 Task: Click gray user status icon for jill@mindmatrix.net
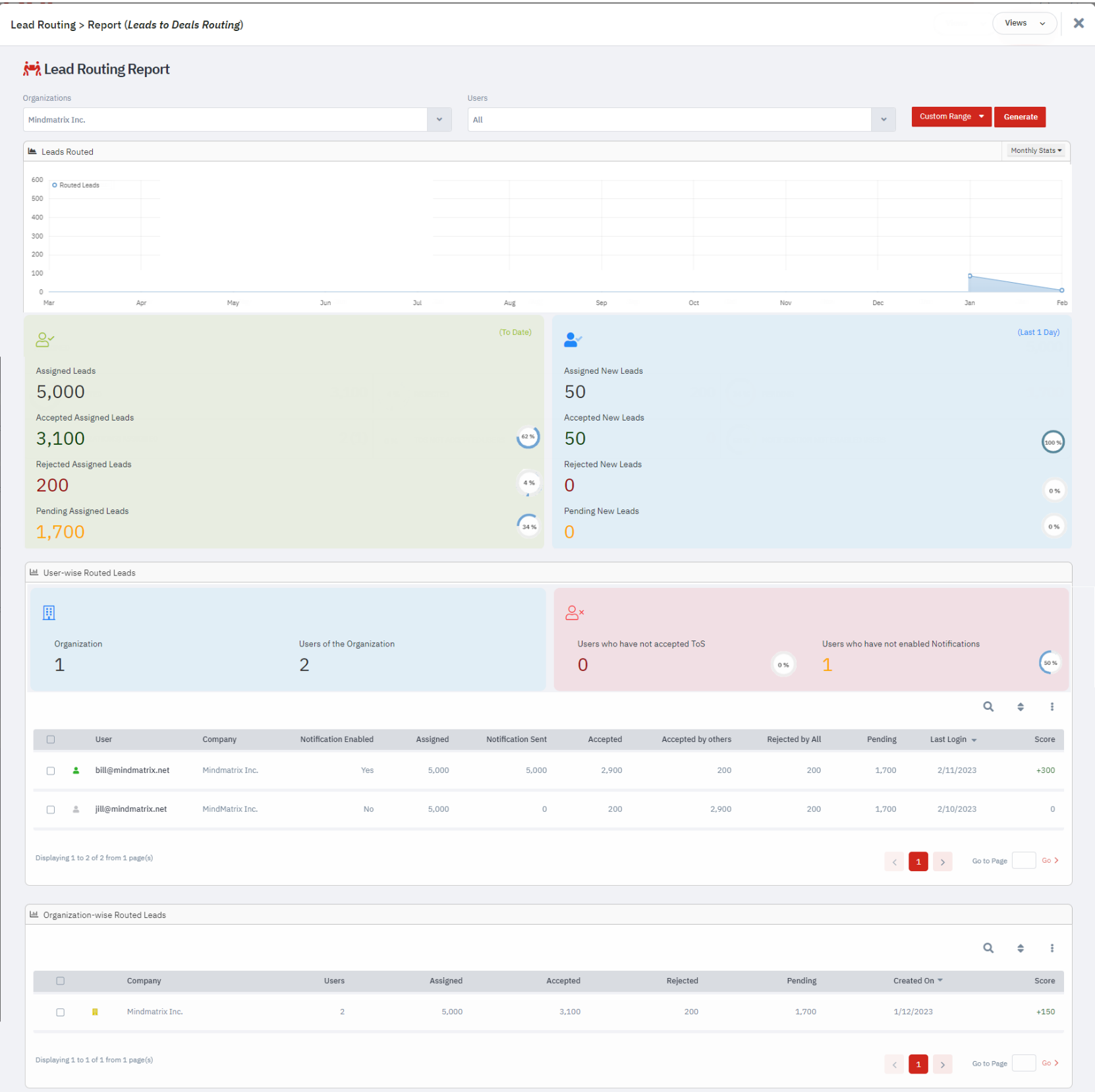click(76, 809)
